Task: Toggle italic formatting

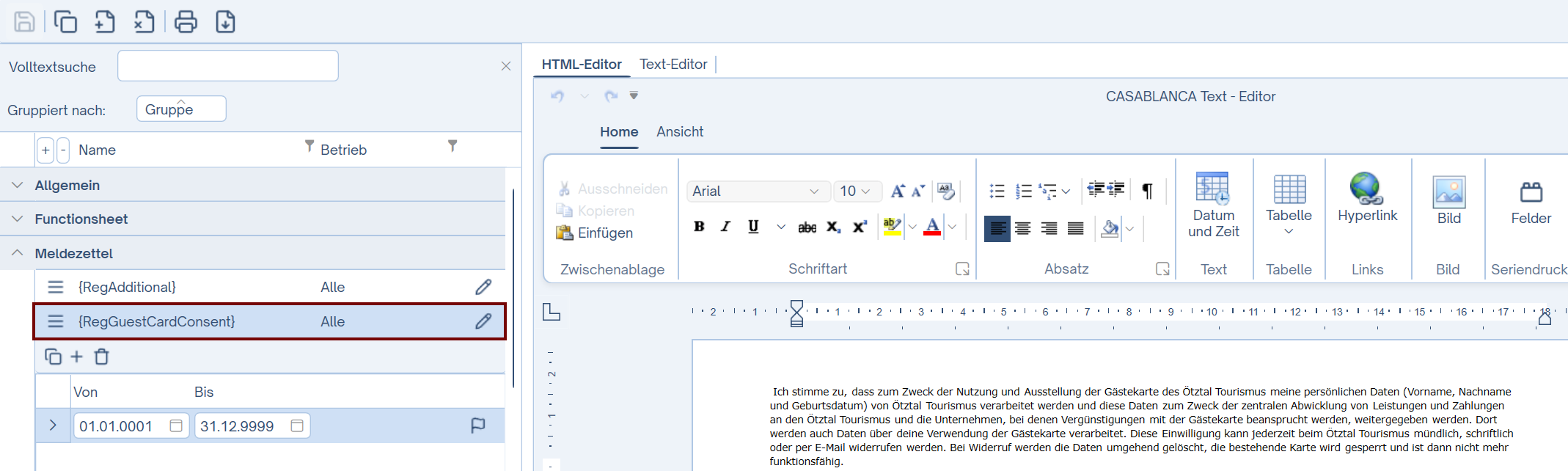Action: (x=725, y=227)
